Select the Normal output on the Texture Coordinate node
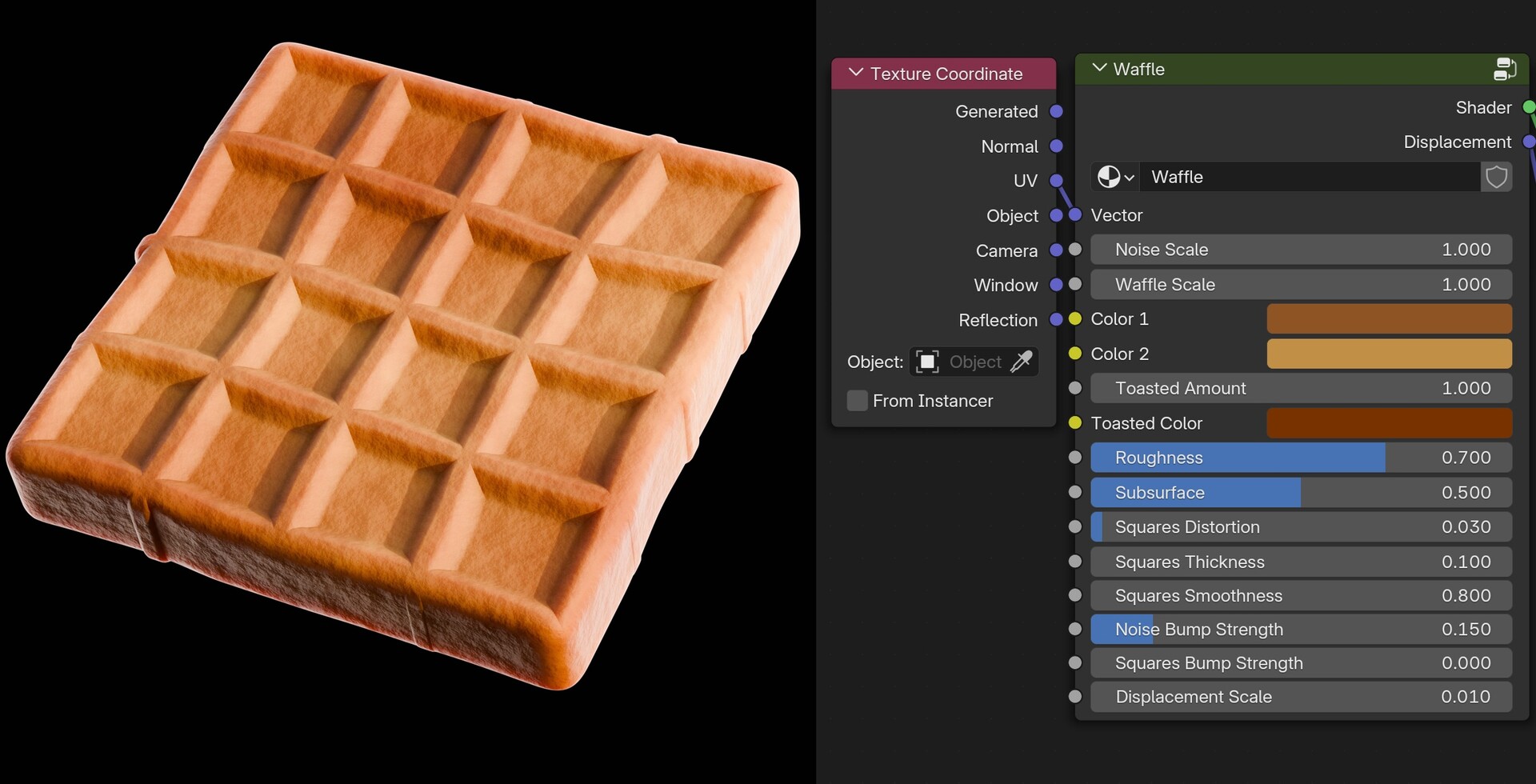The width and height of the screenshot is (1536, 784). tap(1056, 146)
